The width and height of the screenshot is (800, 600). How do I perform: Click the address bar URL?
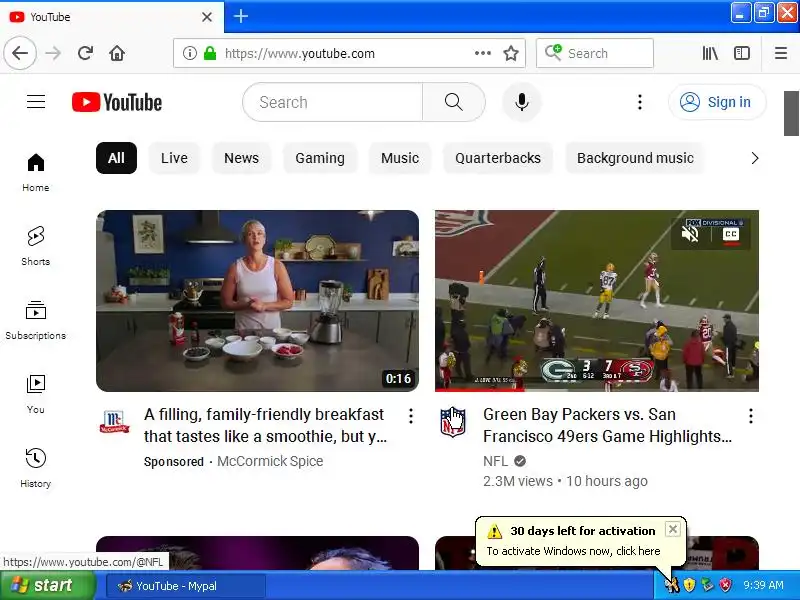tap(299, 53)
